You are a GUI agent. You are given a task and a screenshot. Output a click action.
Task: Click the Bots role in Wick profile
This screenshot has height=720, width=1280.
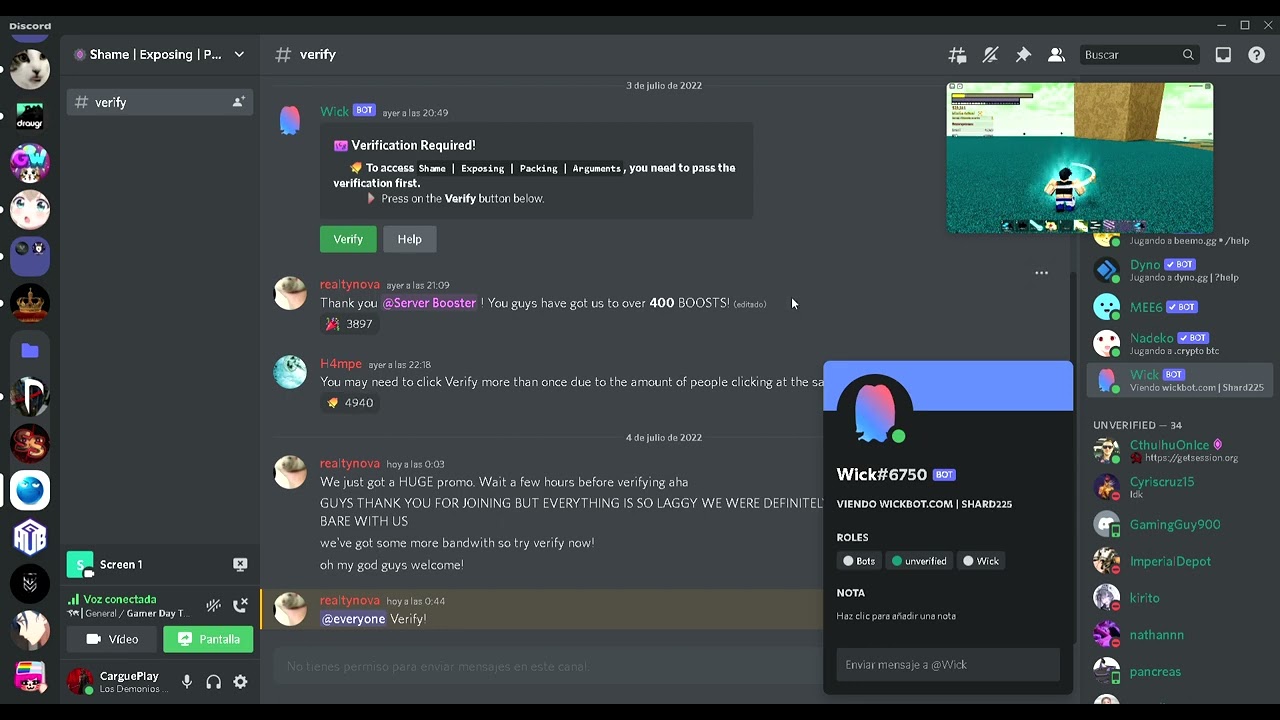tap(859, 561)
